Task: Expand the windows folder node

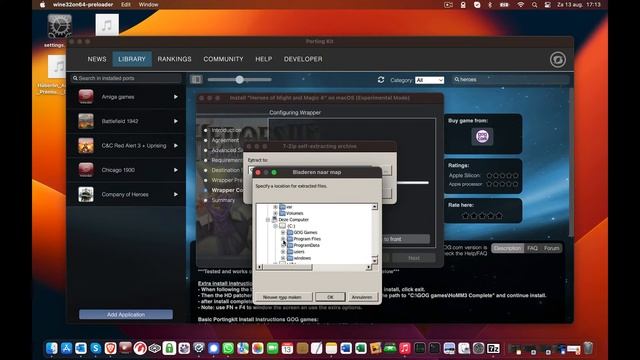Action: click(283, 258)
